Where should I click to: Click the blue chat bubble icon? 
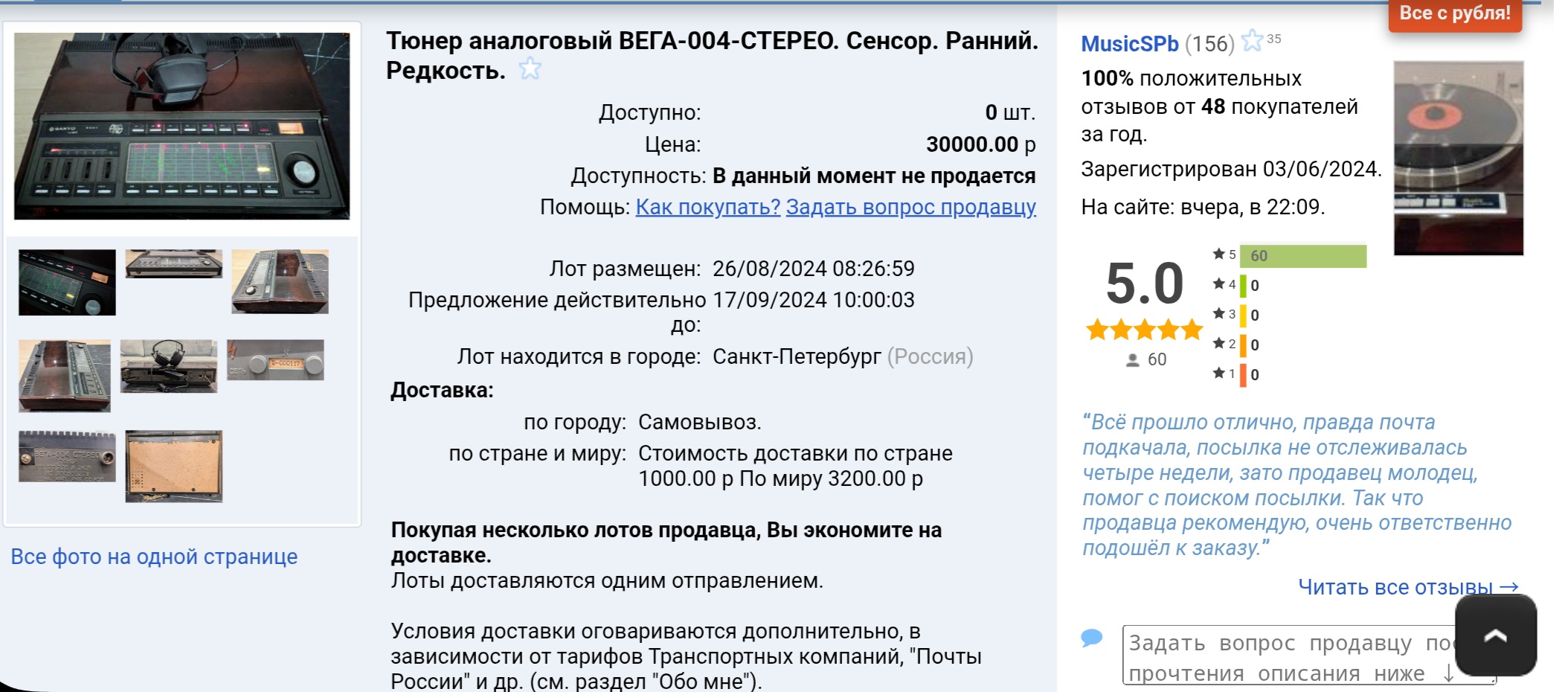point(1091,638)
